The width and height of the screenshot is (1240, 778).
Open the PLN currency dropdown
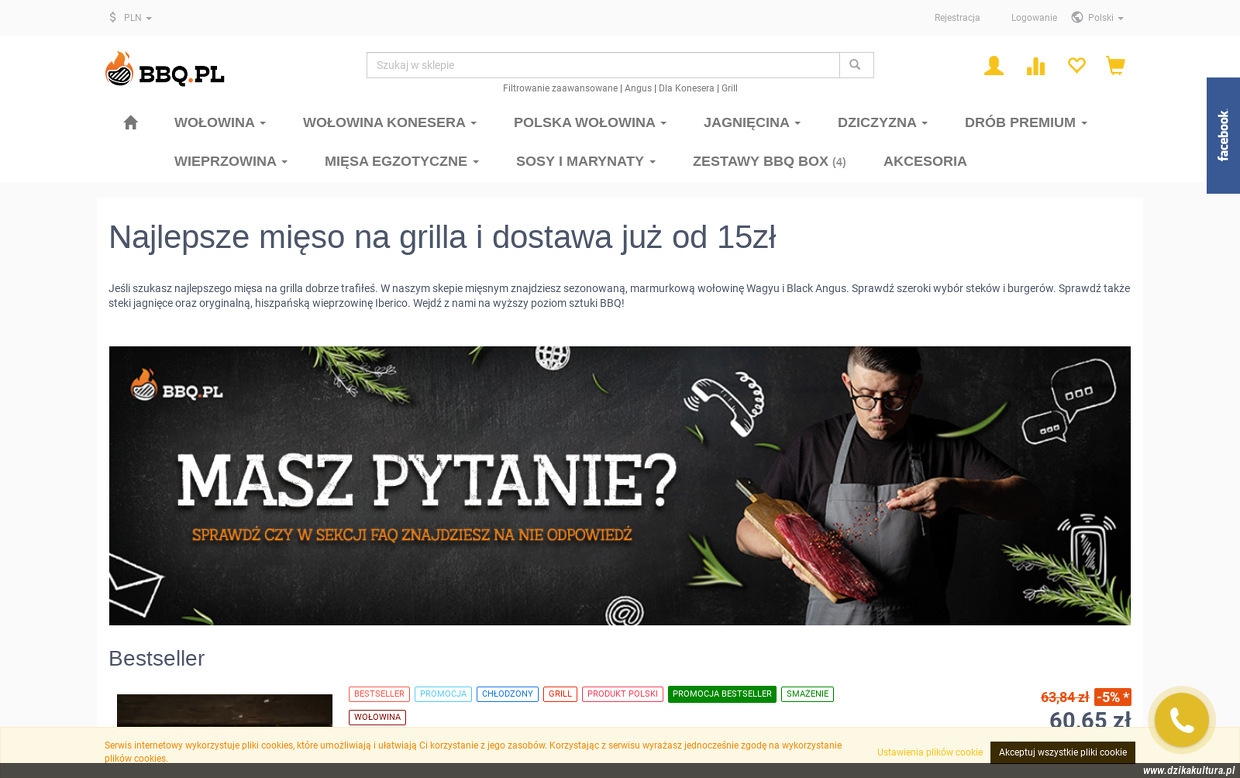(x=131, y=18)
